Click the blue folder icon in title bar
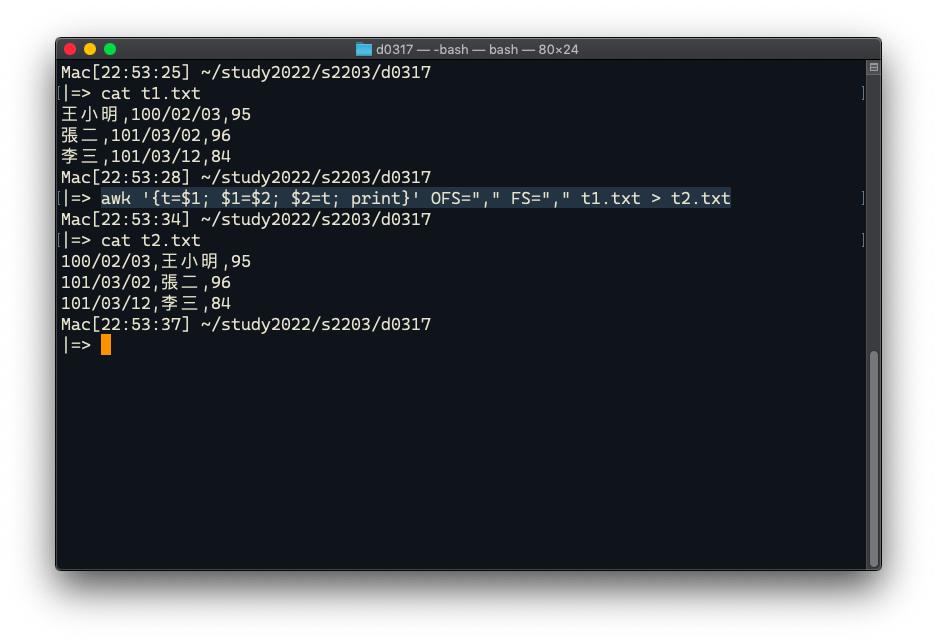 pyautogui.click(x=363, y=50)
